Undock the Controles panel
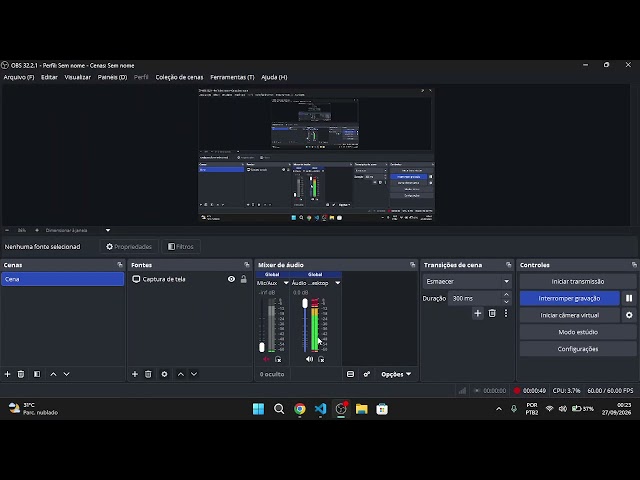Image resolution: width=640 pixels, height=480 pixels. click(x=634, y=265)
